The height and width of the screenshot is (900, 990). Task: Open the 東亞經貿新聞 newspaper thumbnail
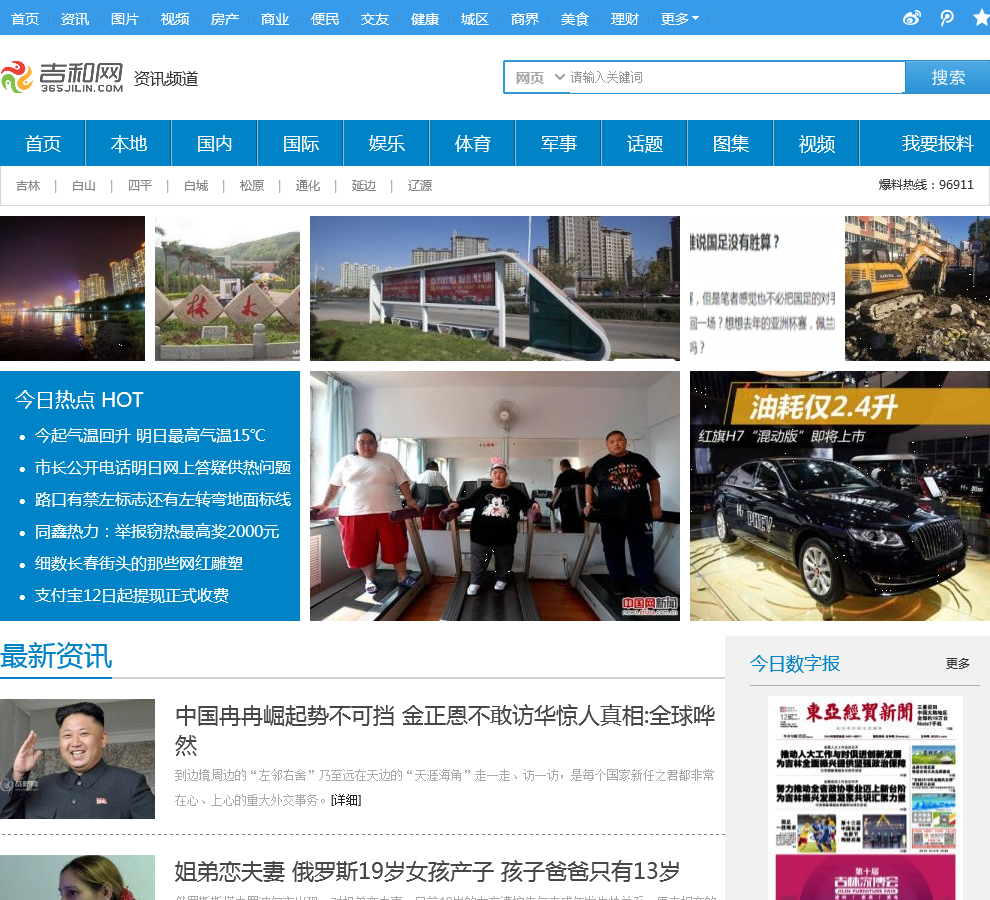865,798
